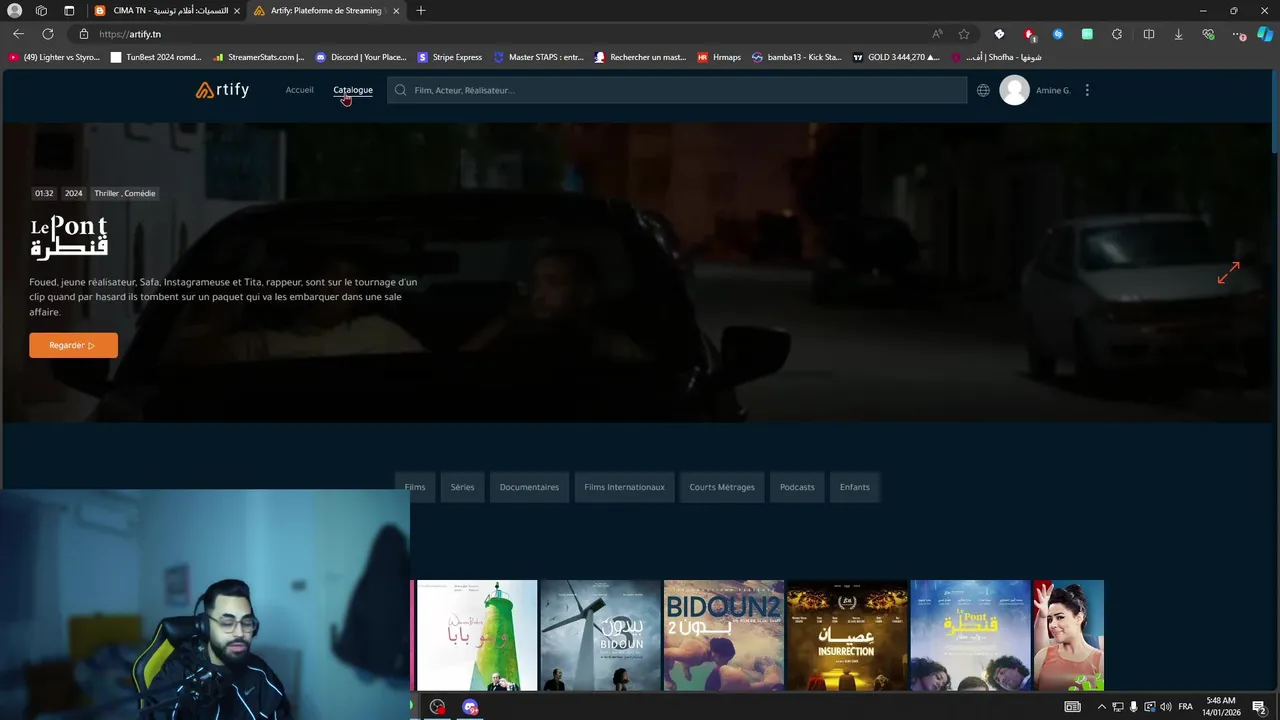Open Edge settings and more menu

click(x=1238, y=34)
